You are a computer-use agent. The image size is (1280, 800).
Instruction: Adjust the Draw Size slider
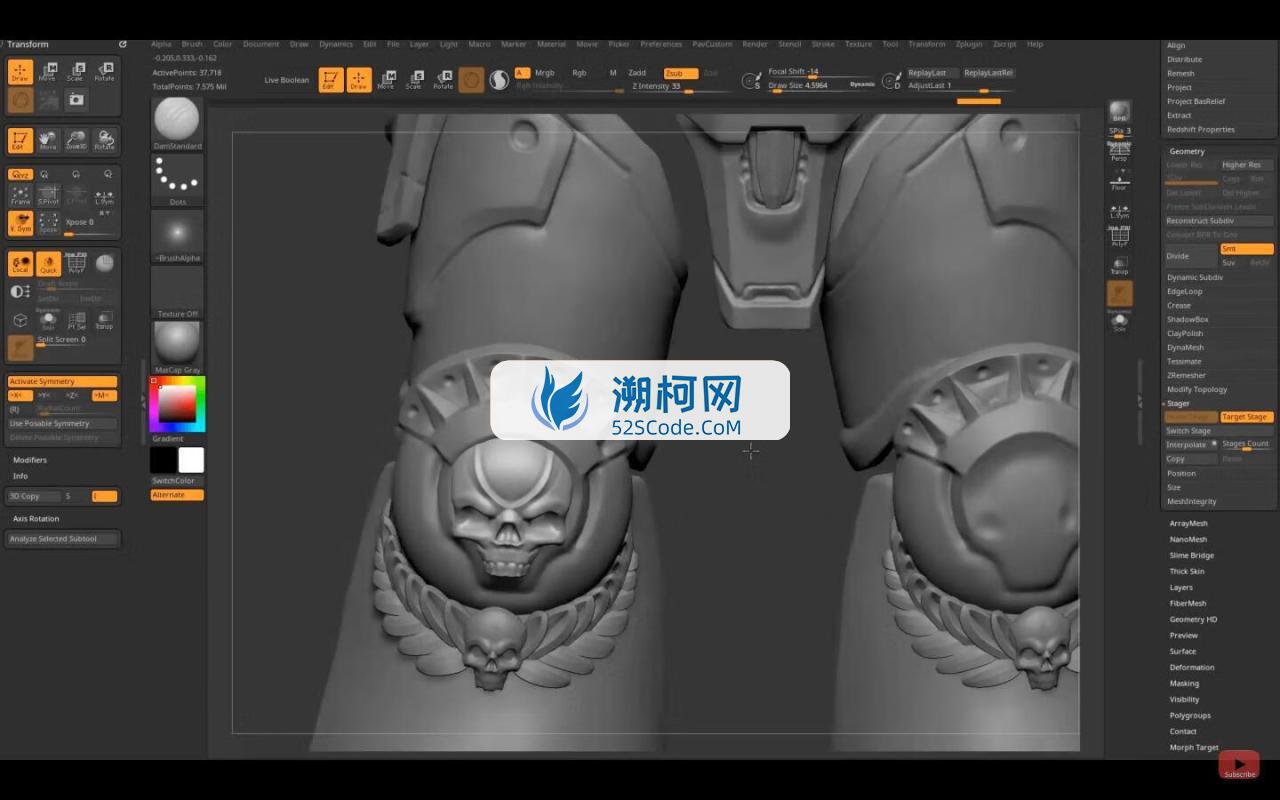(x=822, y=86)
